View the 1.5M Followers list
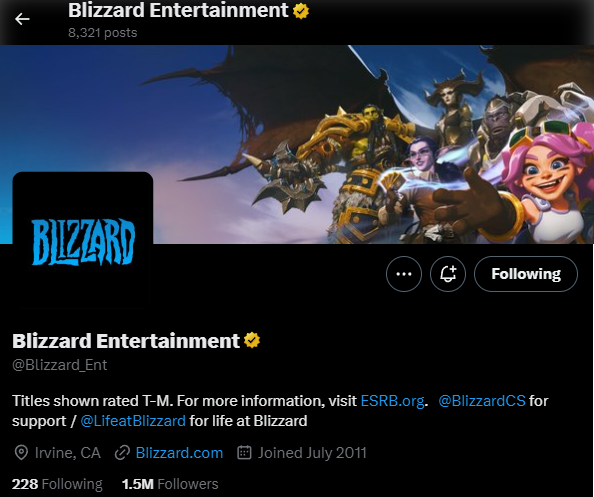Screen dimensions: 594x497 (x=170, y=484)
